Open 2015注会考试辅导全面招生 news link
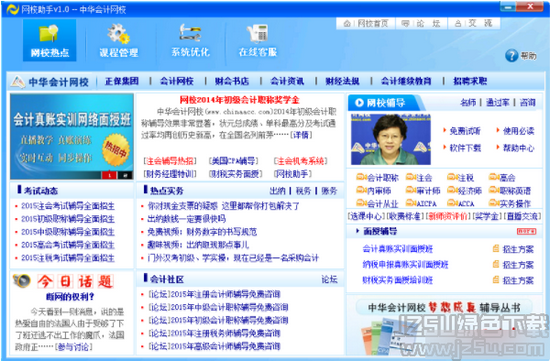 (68, 206)
